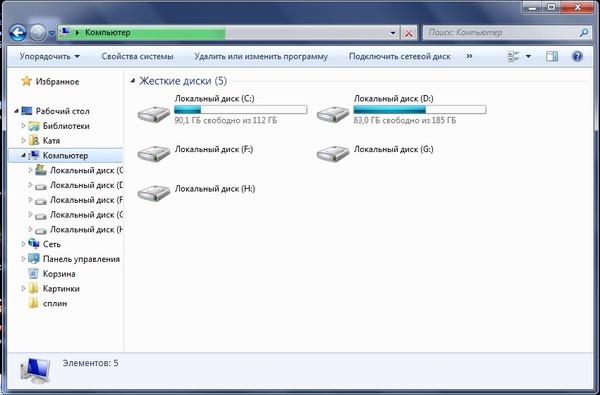Click 83,0 ГБ свободно из 185 ГБ text
The image size is (600, 395).
pos(405,120)
